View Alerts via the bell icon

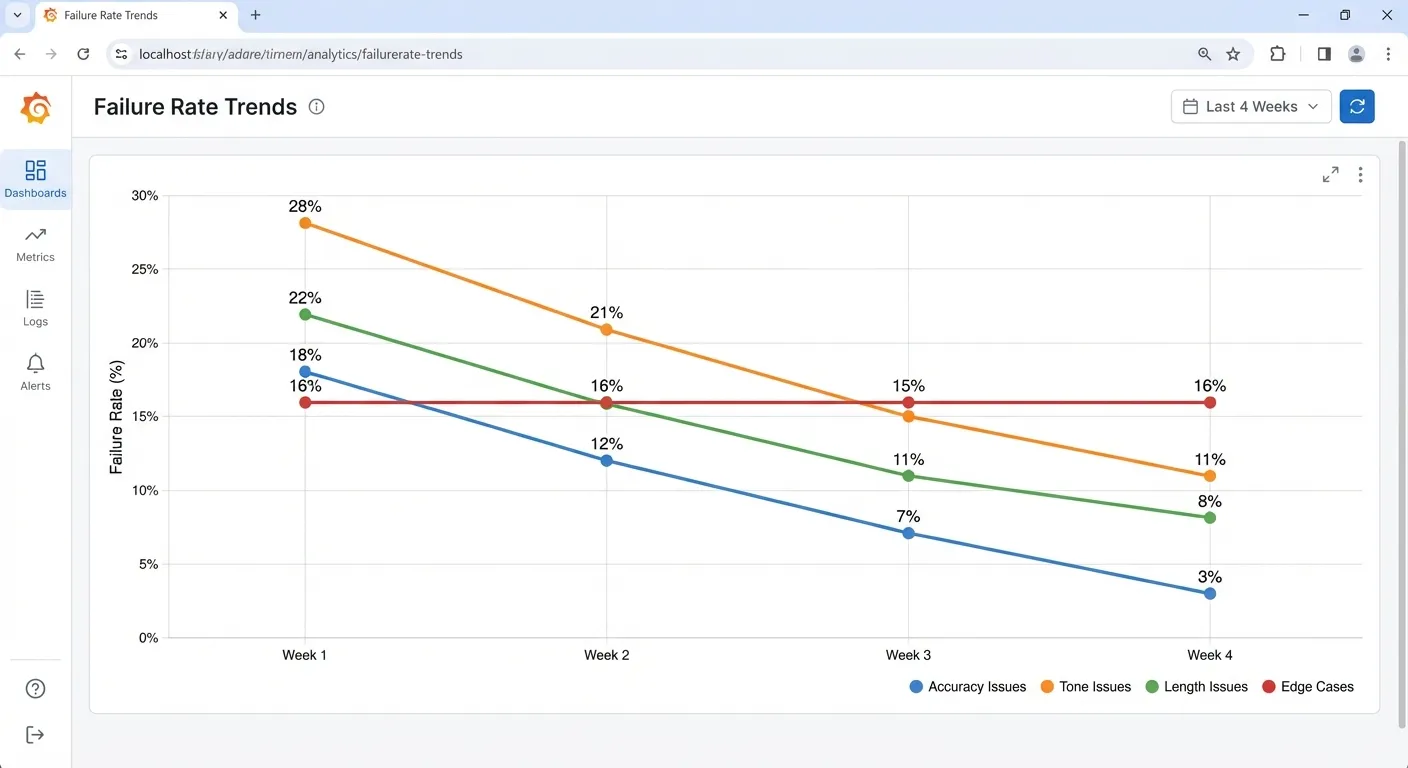pyautogui.click(x=35, y=371)
